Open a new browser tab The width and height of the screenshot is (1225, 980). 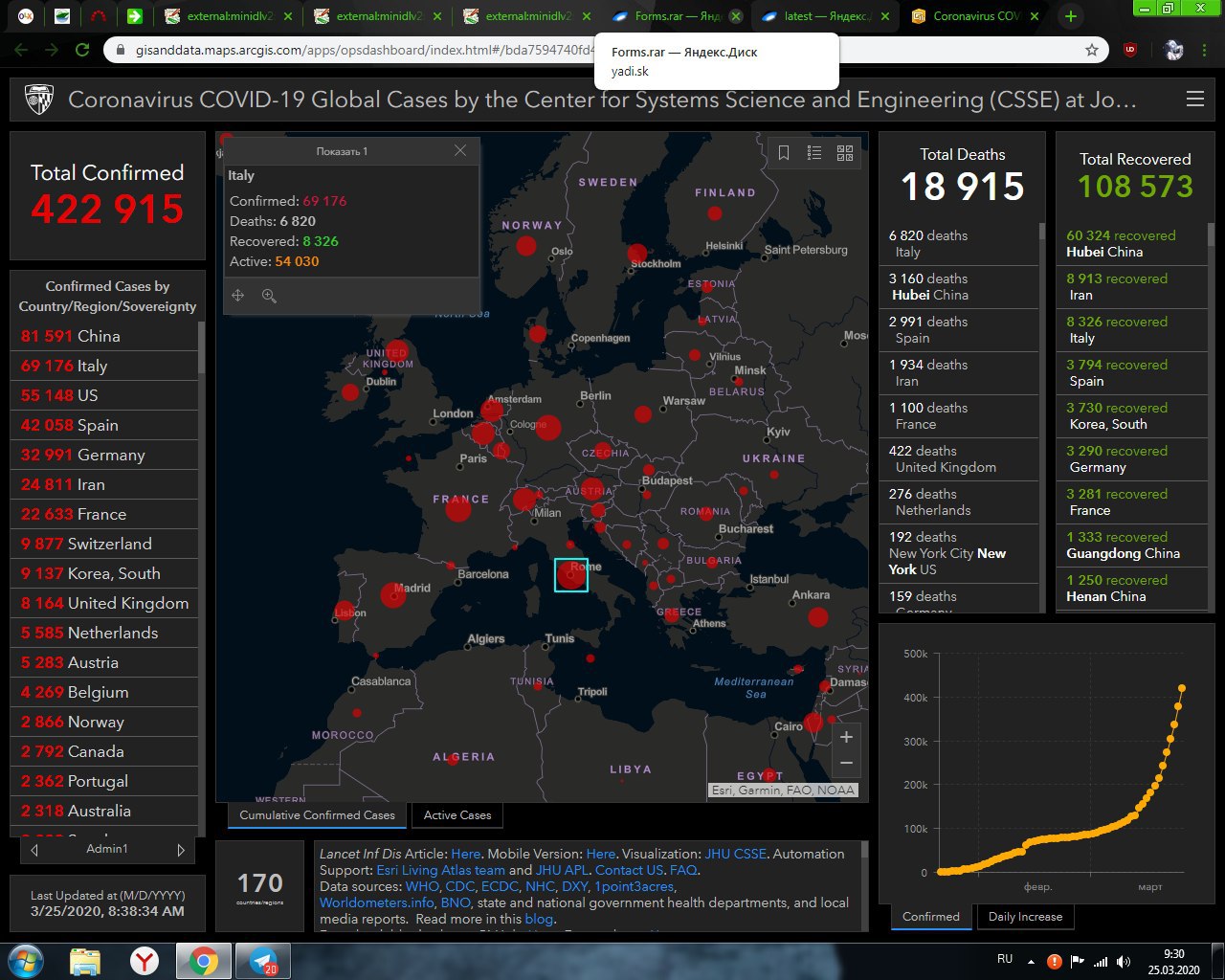click(1070, 16)
